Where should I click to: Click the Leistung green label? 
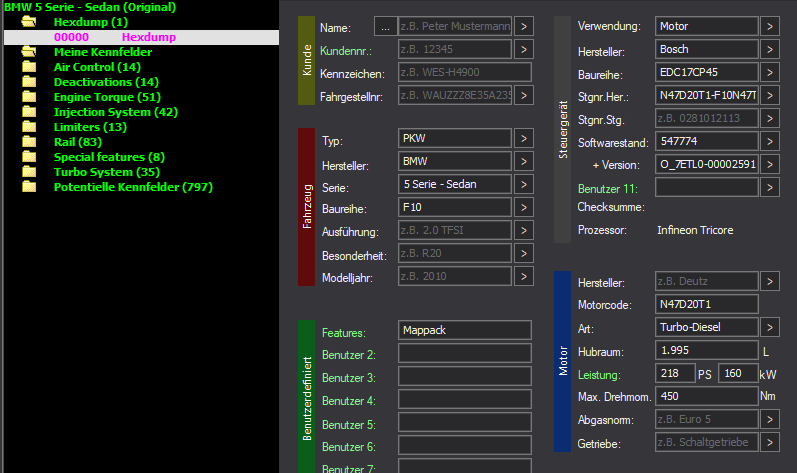coord(599,375)
